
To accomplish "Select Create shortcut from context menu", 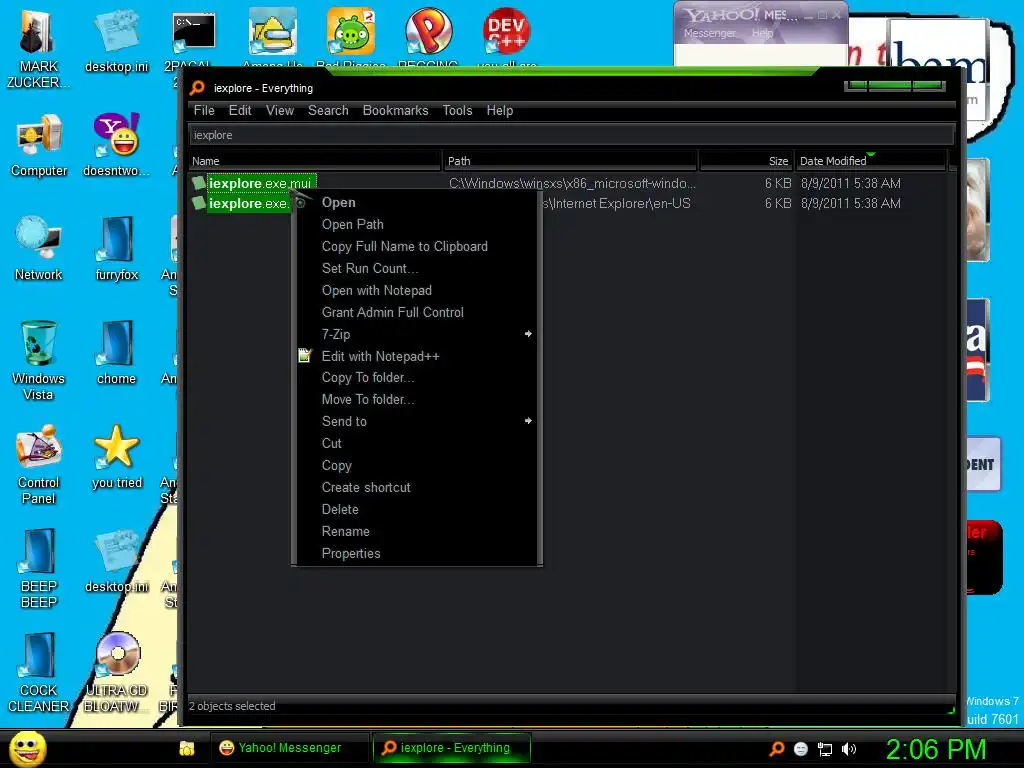I will click(x=417, y=487).
